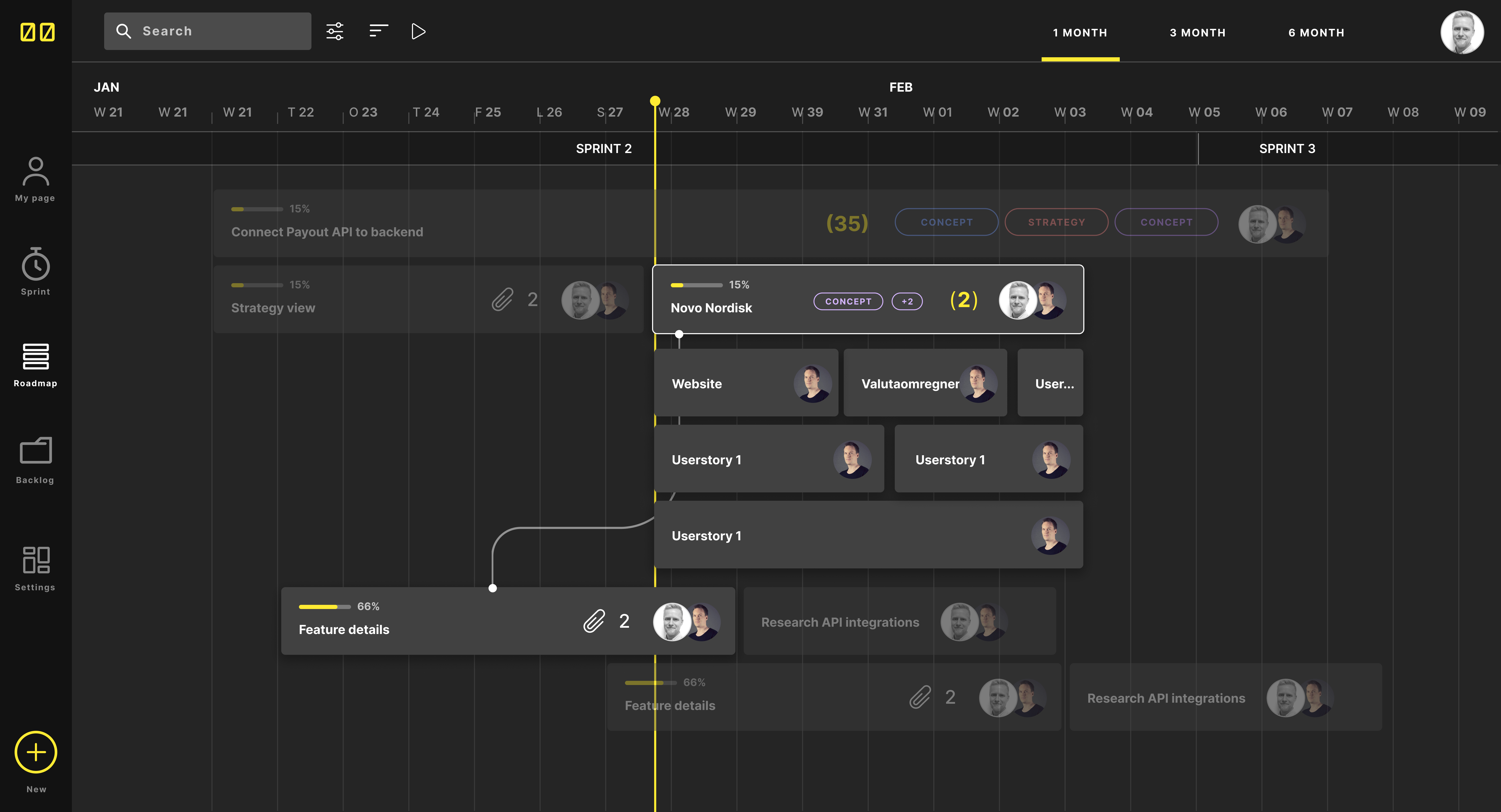Screen dimensions: 1501x812
Task: Open the Website subtask card
Action: 746,383
